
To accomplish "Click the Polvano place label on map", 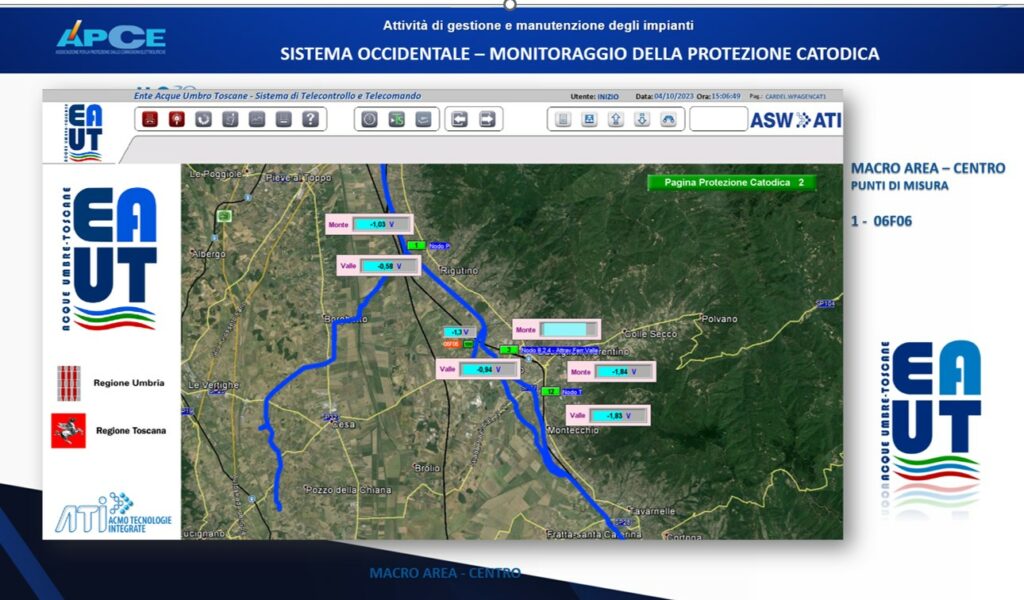I will pos(719,319).
